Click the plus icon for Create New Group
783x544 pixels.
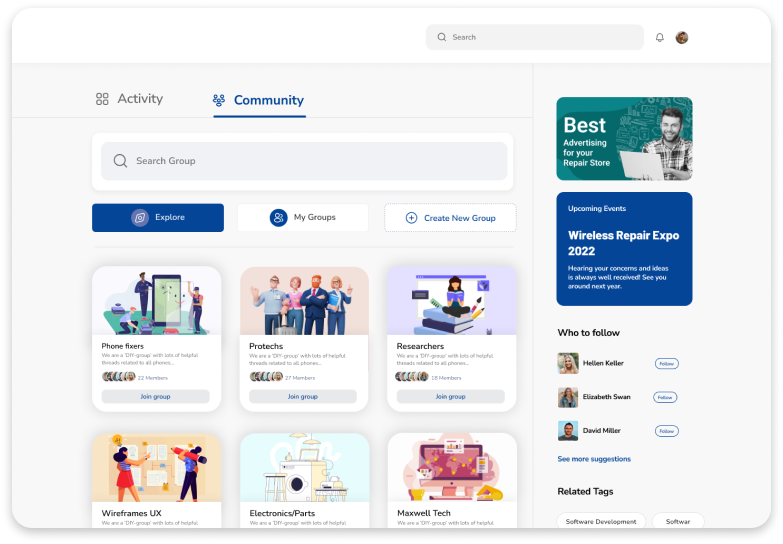coord(411,218)
